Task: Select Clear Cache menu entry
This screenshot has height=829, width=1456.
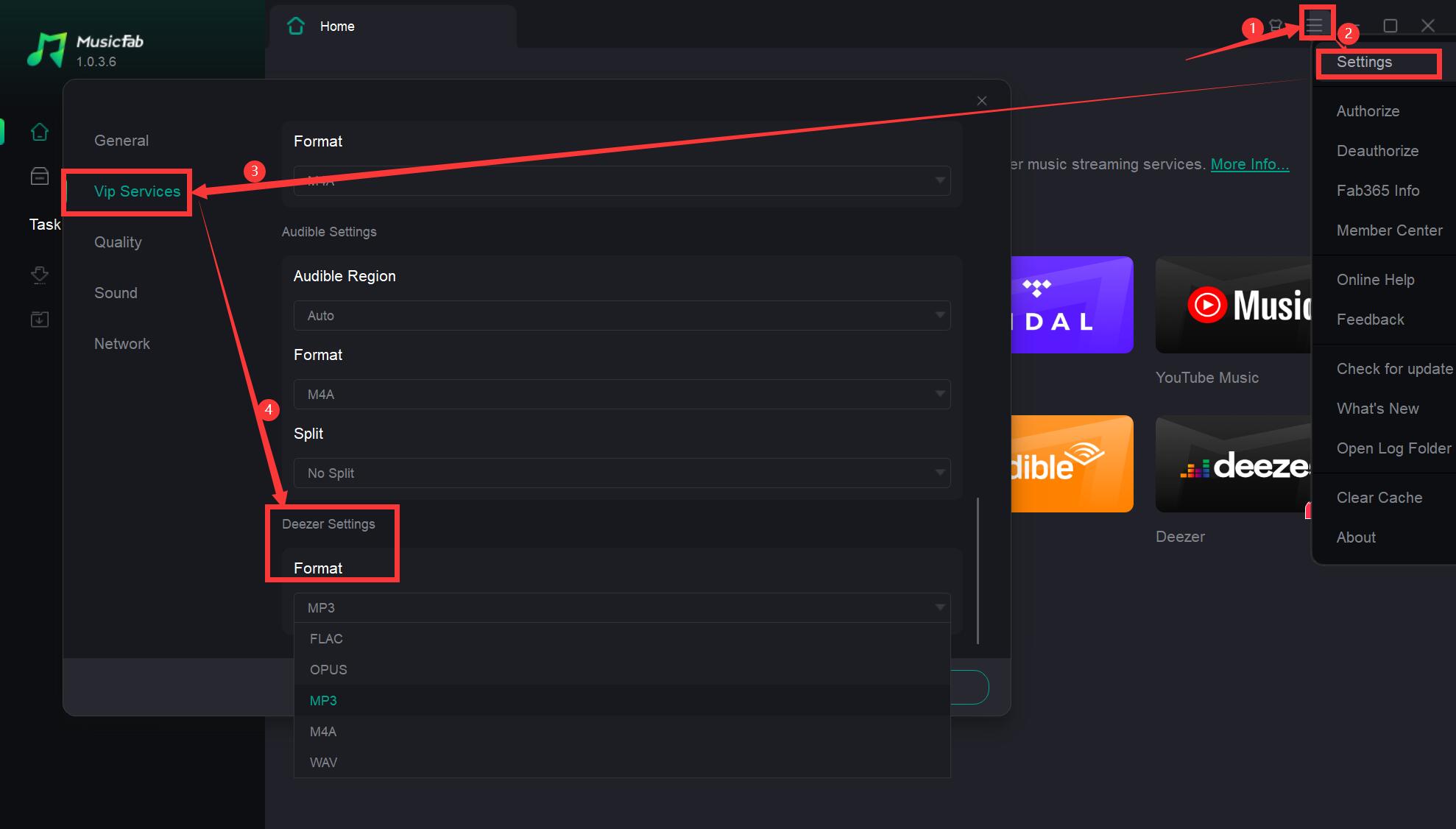Action: tap(1379, 498)
